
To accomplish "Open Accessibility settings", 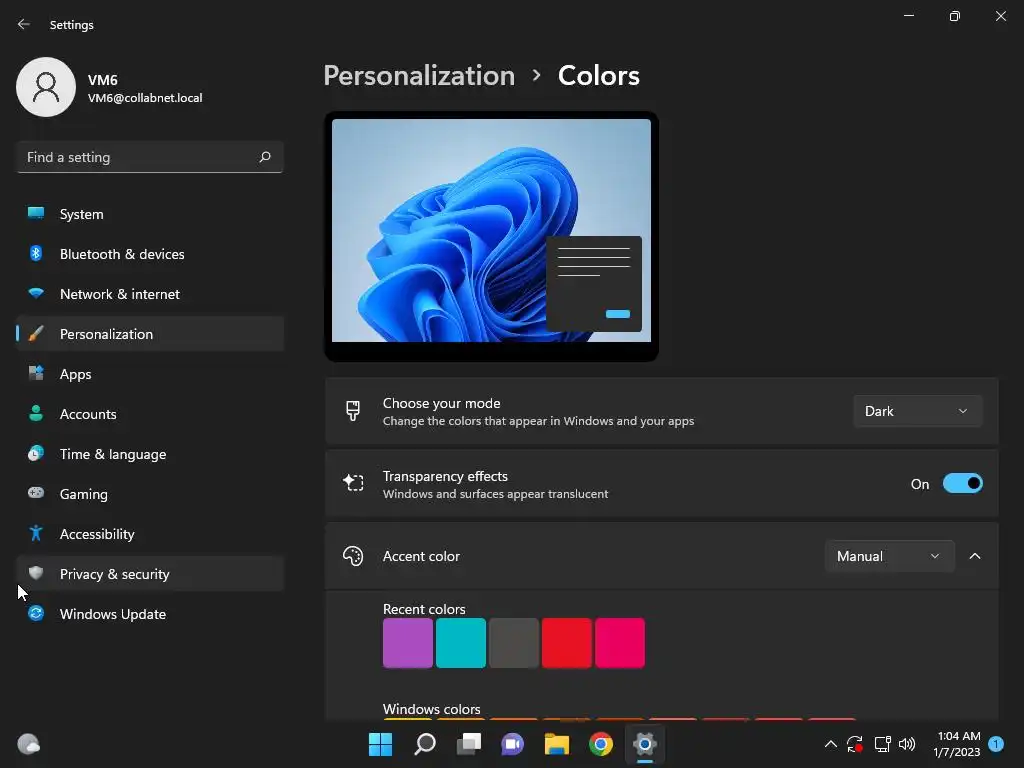I will coord(150,534).
